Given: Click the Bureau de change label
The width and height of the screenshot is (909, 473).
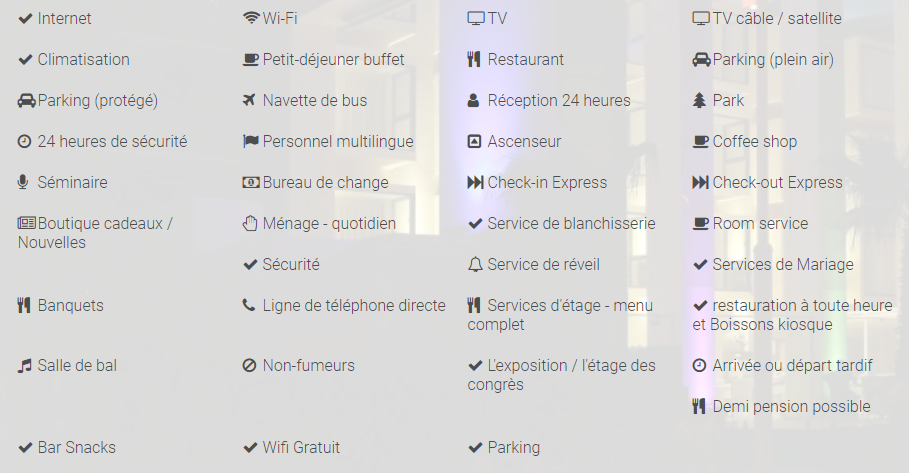Looking at the screenshot, I should [x=325, y=182].
